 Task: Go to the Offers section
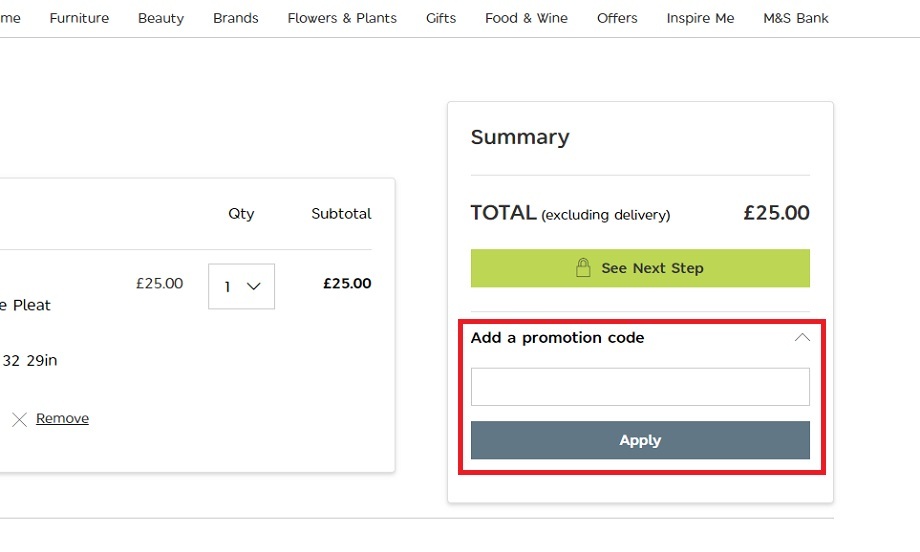[x=617, y=18]
